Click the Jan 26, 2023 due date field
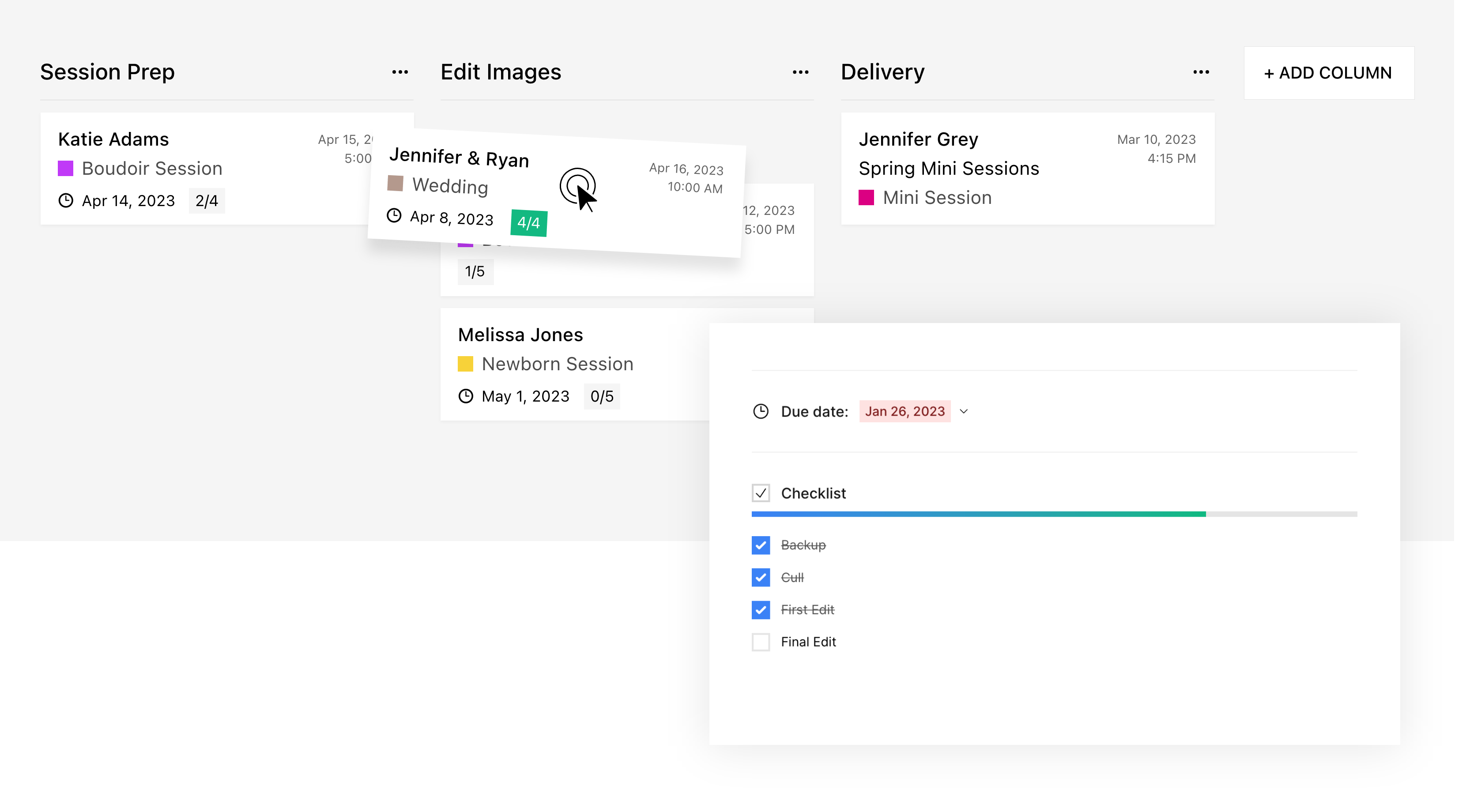This screenshot has width=1466, height=812. click(912, 414)
